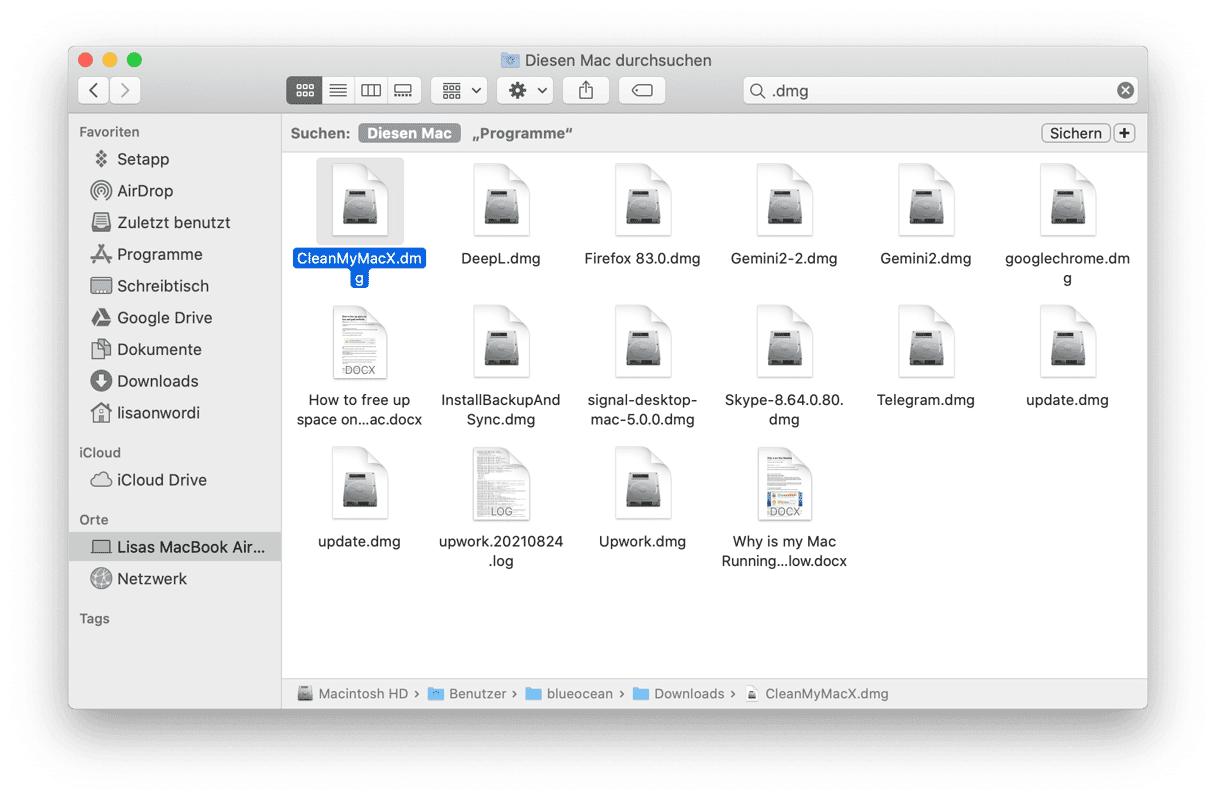Click Macintosh HD in the path bar
The height and width of the screenshot is (799, 1216).
[353, 693]
